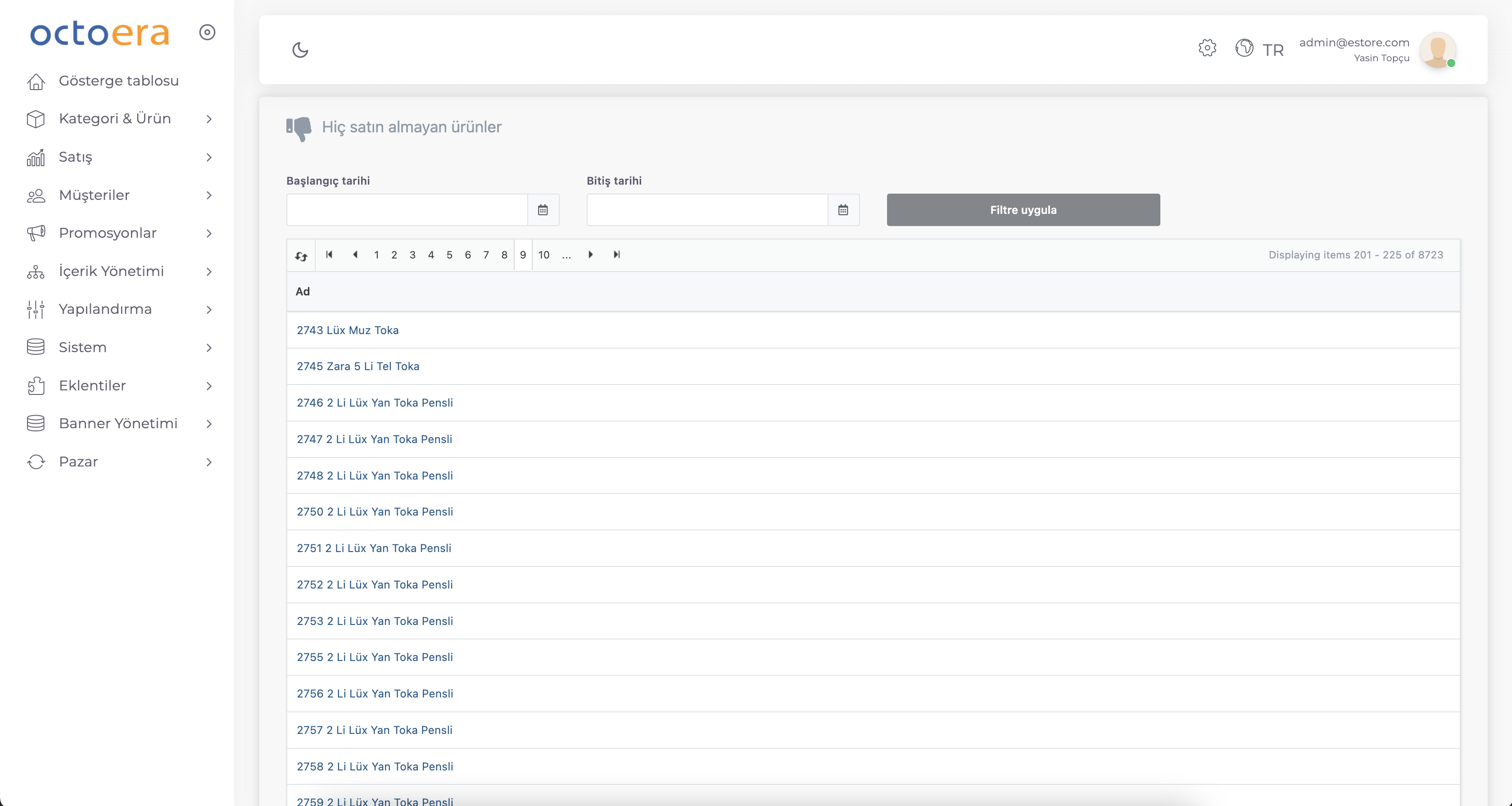Click the Başlangıç tarihi input field
The height and width of the screenshot is (806, 1512).
click(x=407, y=209)
